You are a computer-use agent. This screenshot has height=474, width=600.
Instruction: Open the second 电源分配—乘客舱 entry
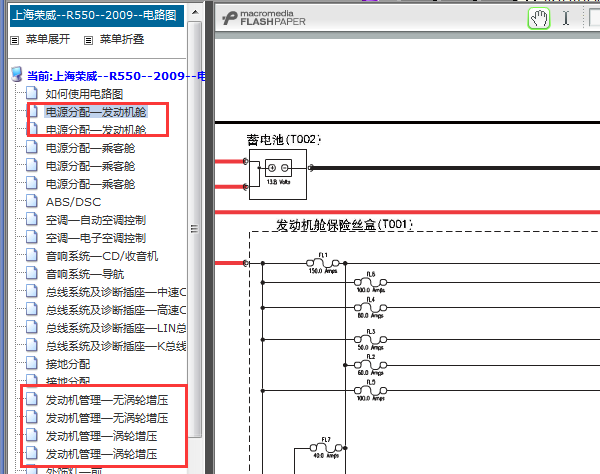coord(90,166)
